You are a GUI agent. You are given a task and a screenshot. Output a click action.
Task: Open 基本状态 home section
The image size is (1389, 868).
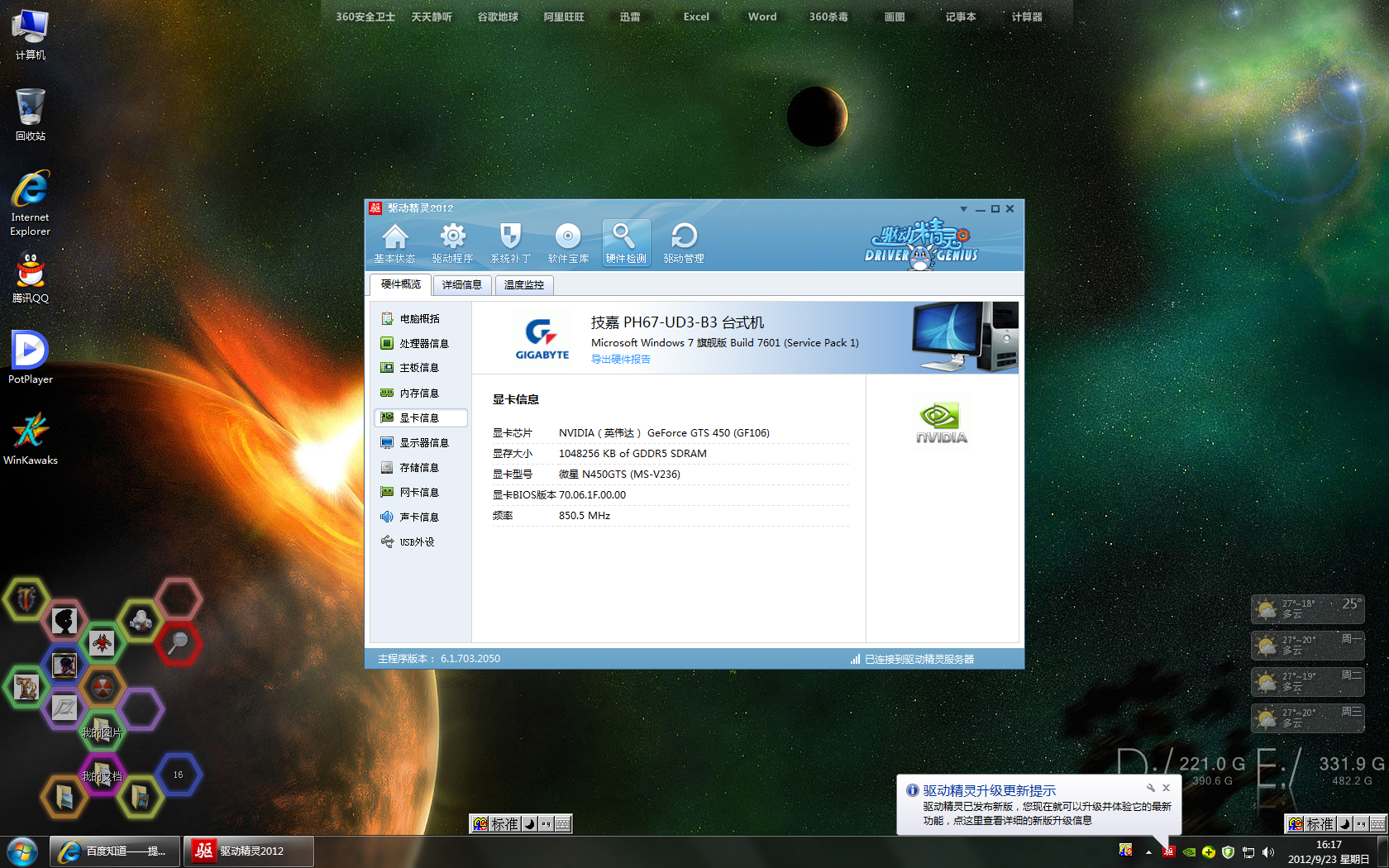(394, 243)
